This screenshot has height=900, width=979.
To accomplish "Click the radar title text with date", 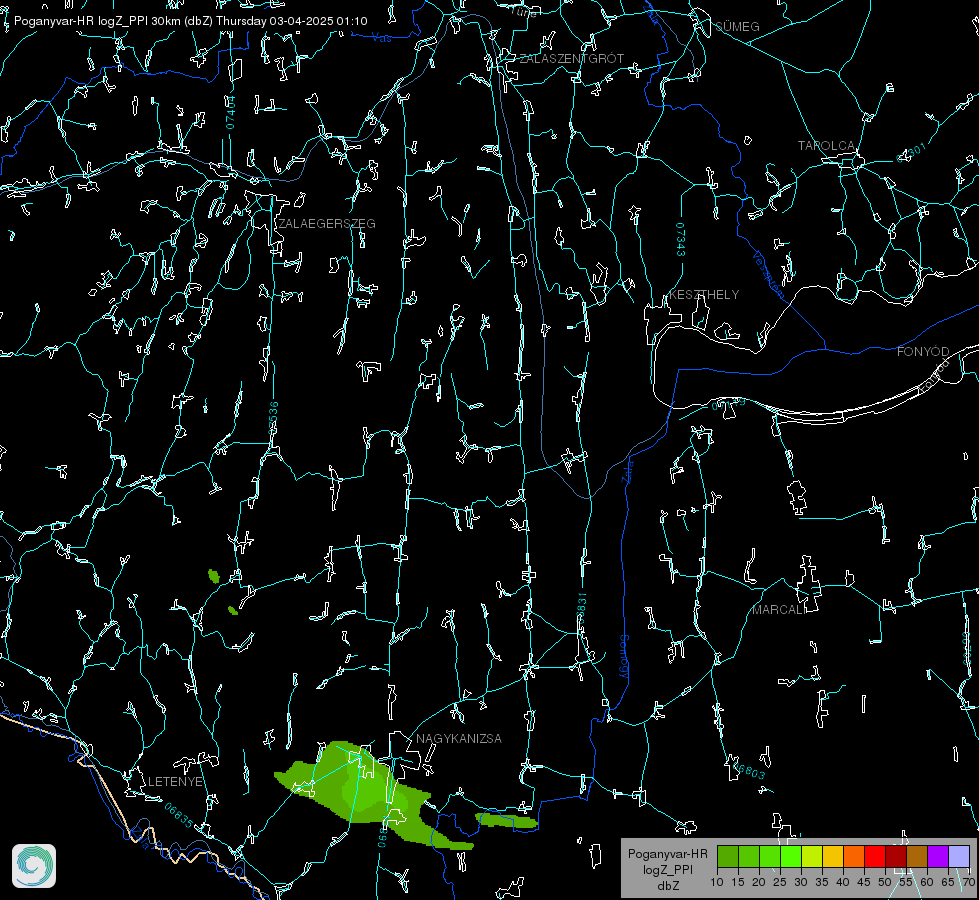I will point(190,21).
